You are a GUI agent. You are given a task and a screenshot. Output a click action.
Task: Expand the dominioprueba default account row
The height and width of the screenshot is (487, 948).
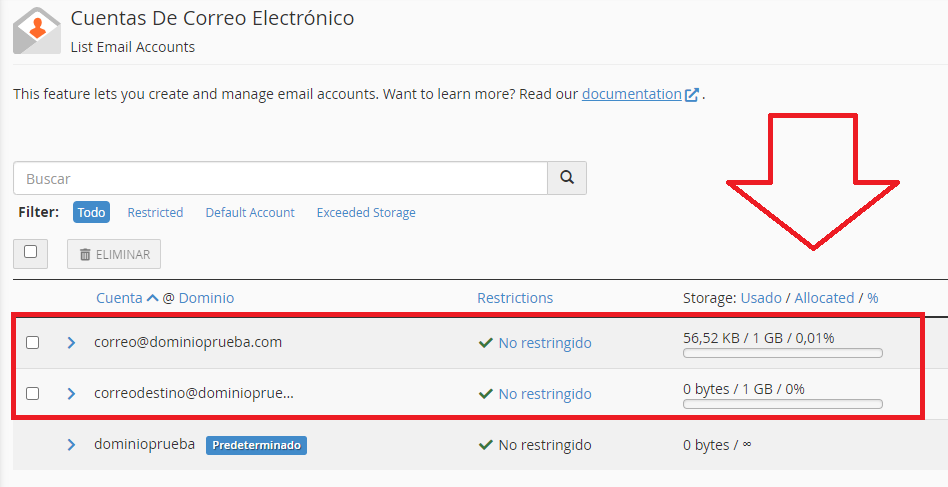tap(71, 445)
